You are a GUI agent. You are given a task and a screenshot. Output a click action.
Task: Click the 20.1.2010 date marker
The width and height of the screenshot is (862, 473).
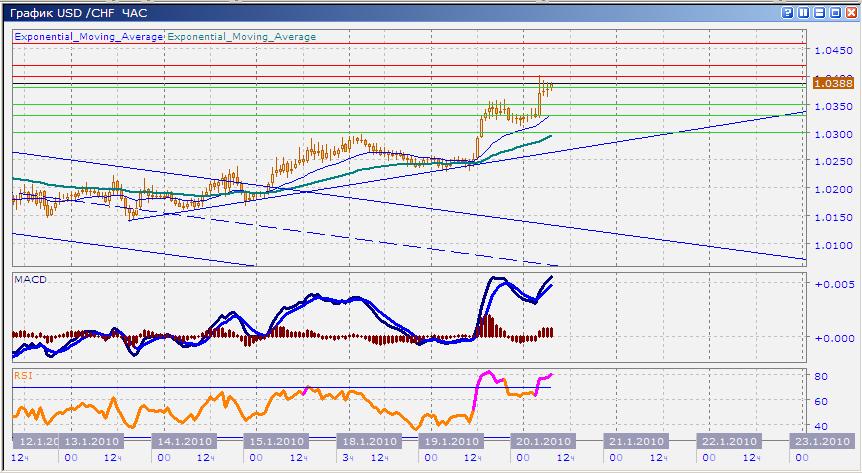tap(541, 441)
